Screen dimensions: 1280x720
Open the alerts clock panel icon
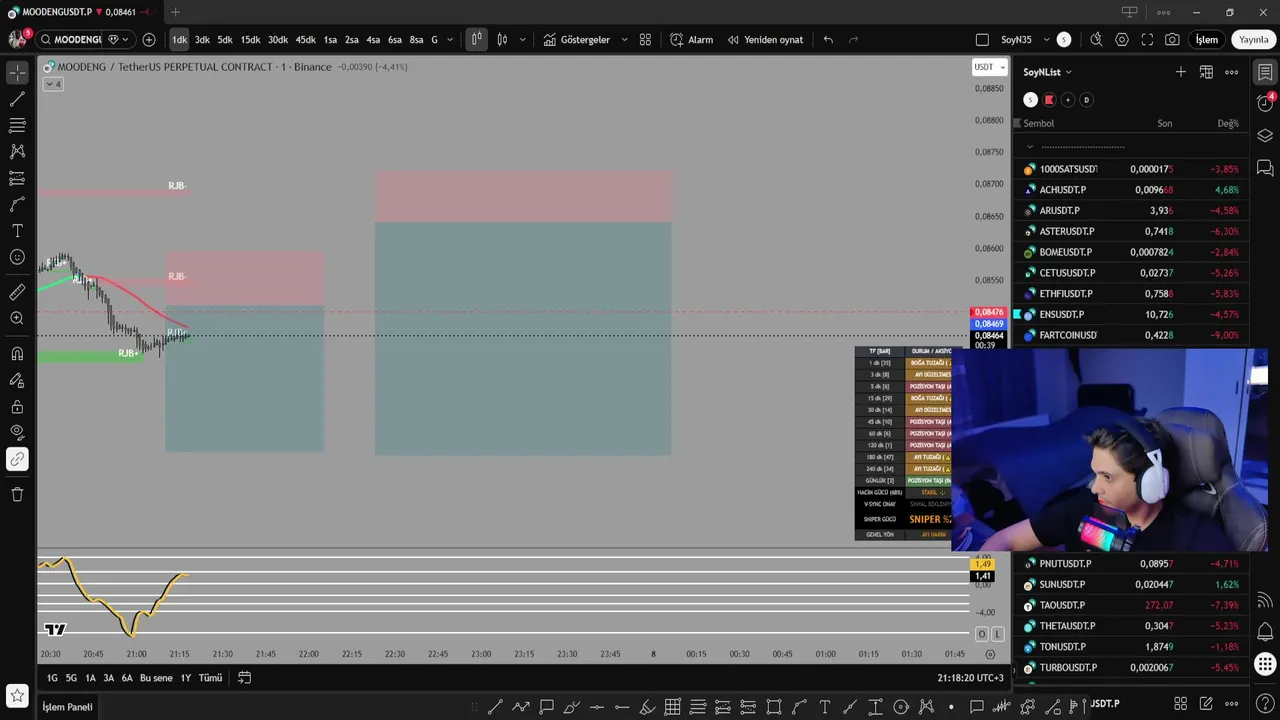click(x=1265, y=103)
